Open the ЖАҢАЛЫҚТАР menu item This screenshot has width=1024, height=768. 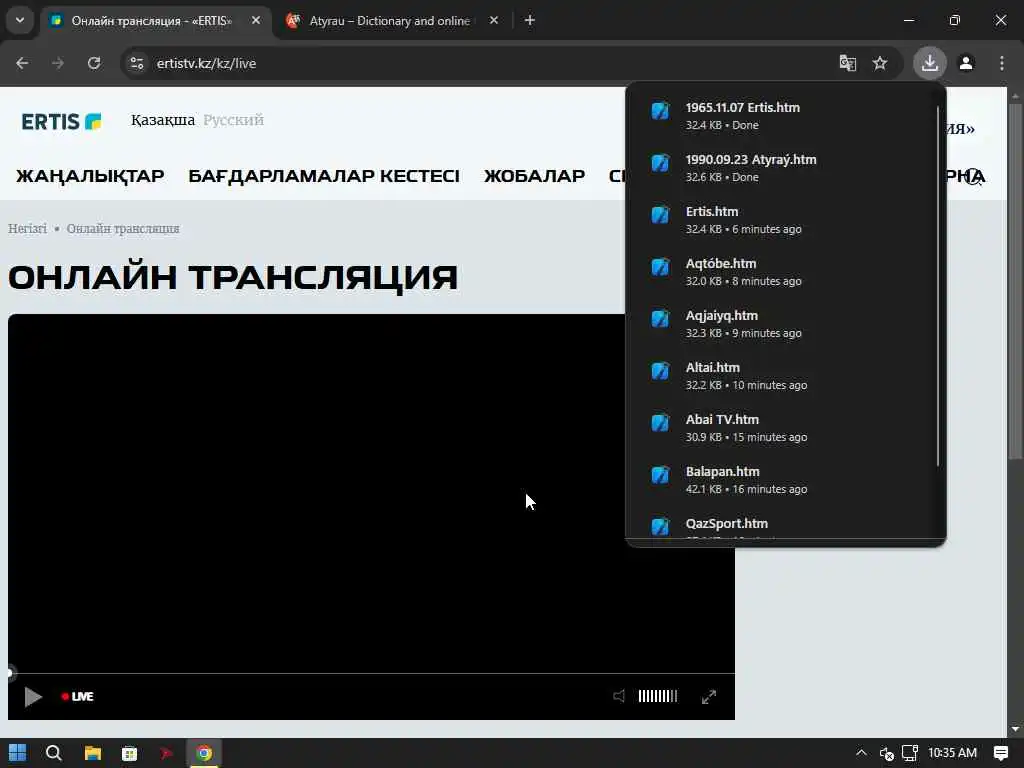90,176
